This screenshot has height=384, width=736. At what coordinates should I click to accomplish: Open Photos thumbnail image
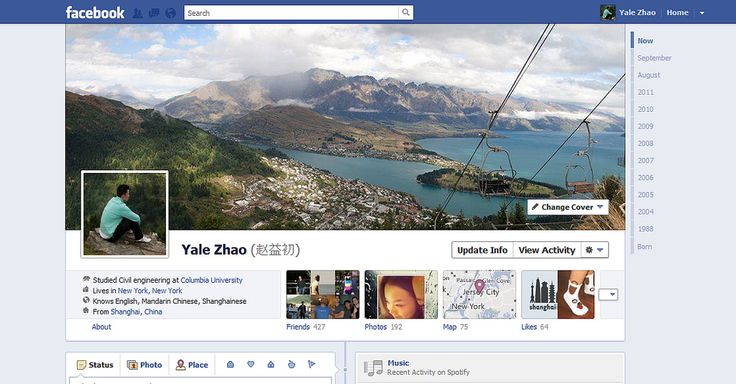point(401,294)
